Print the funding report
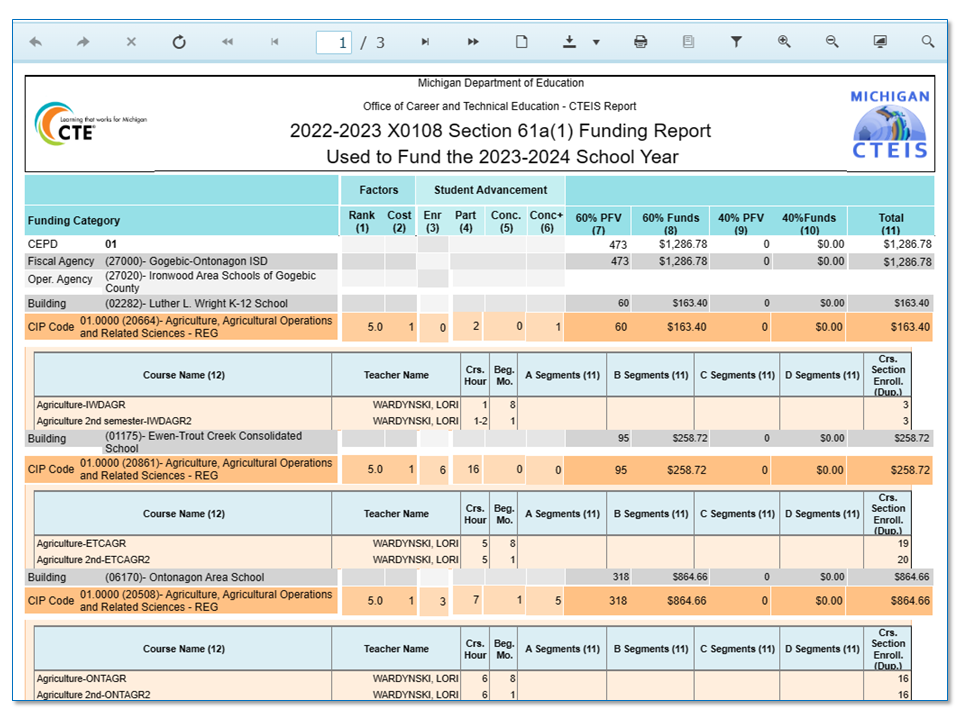The width and height of the screenshot is (960, 720). [640, 42]
